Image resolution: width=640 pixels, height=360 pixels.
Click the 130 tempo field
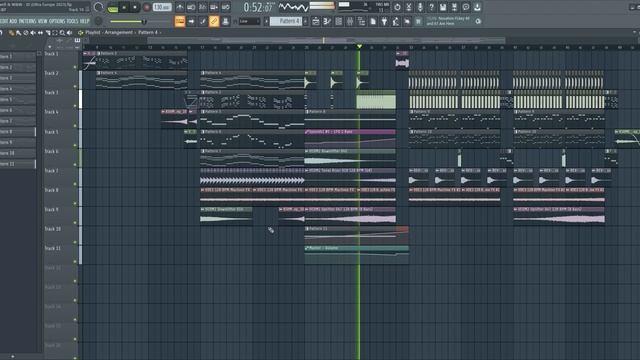coord(162,7)
